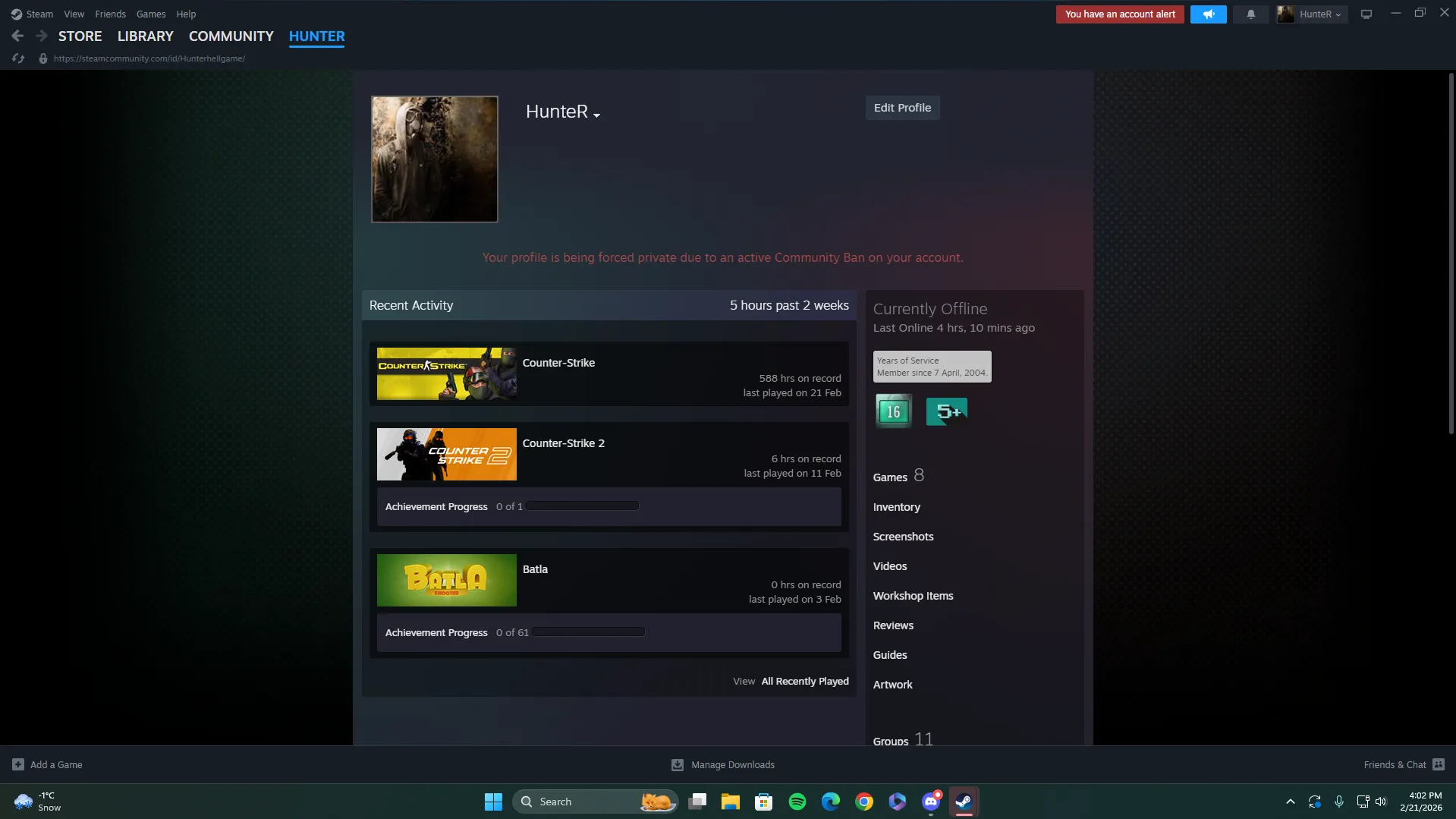Click the Counter-Strike game title

(558, 363)
